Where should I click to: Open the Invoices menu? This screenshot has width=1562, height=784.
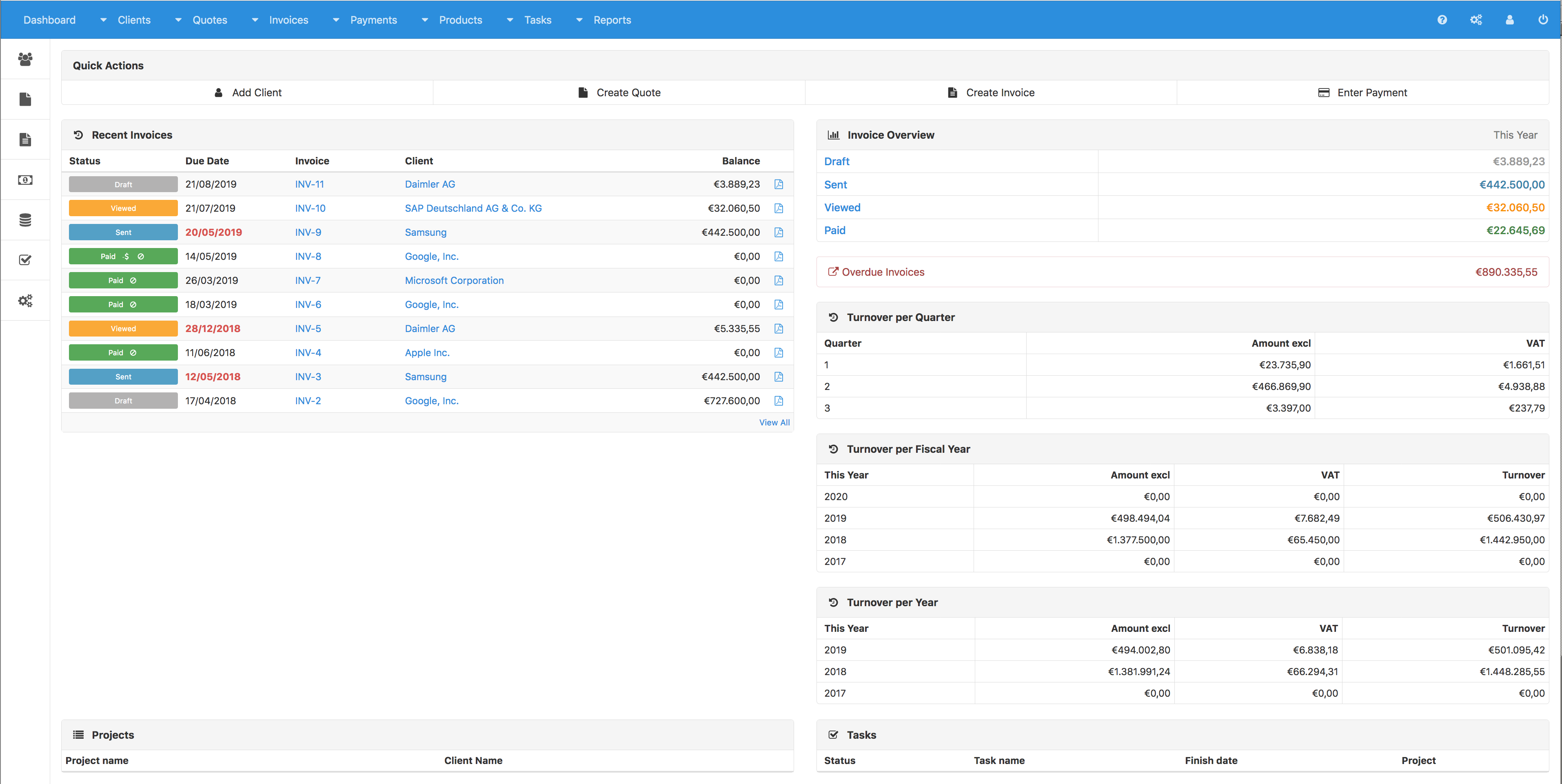288,20
